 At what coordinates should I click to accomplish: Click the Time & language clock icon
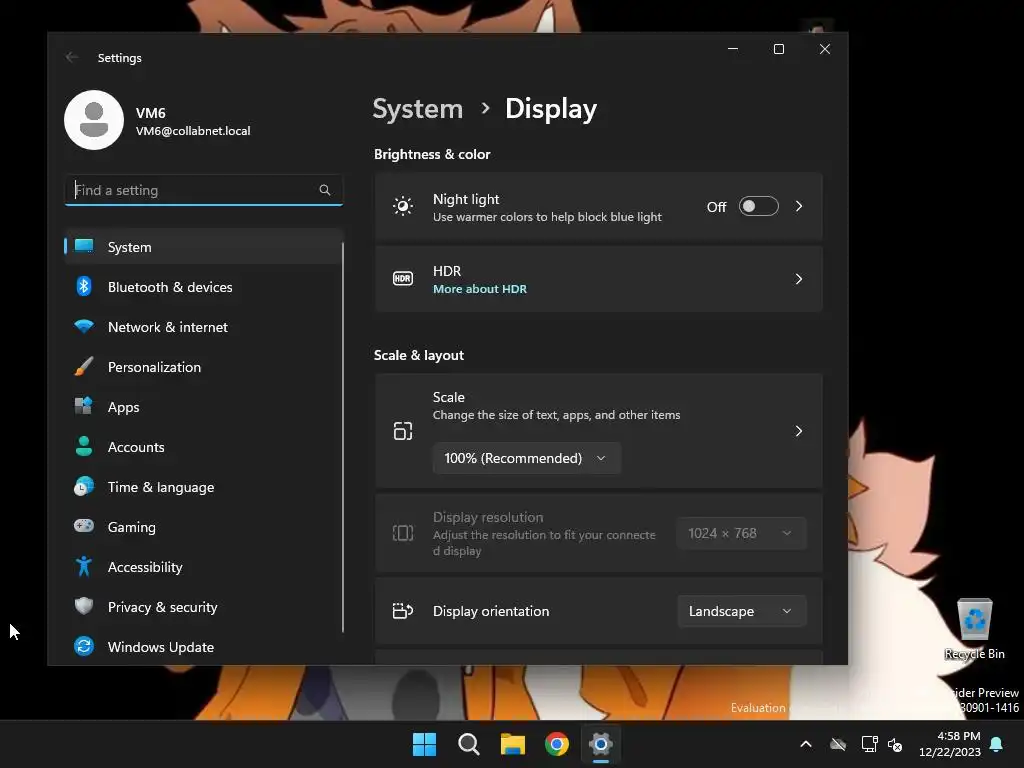tap(84, 487)
